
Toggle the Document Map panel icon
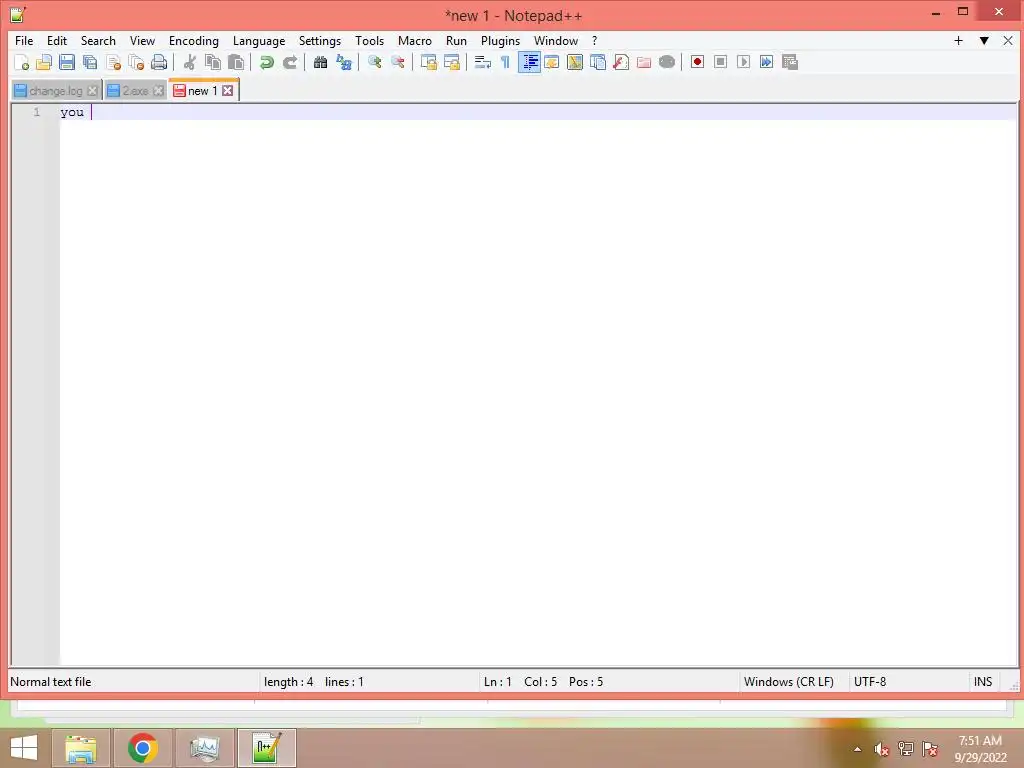(575, 62)
